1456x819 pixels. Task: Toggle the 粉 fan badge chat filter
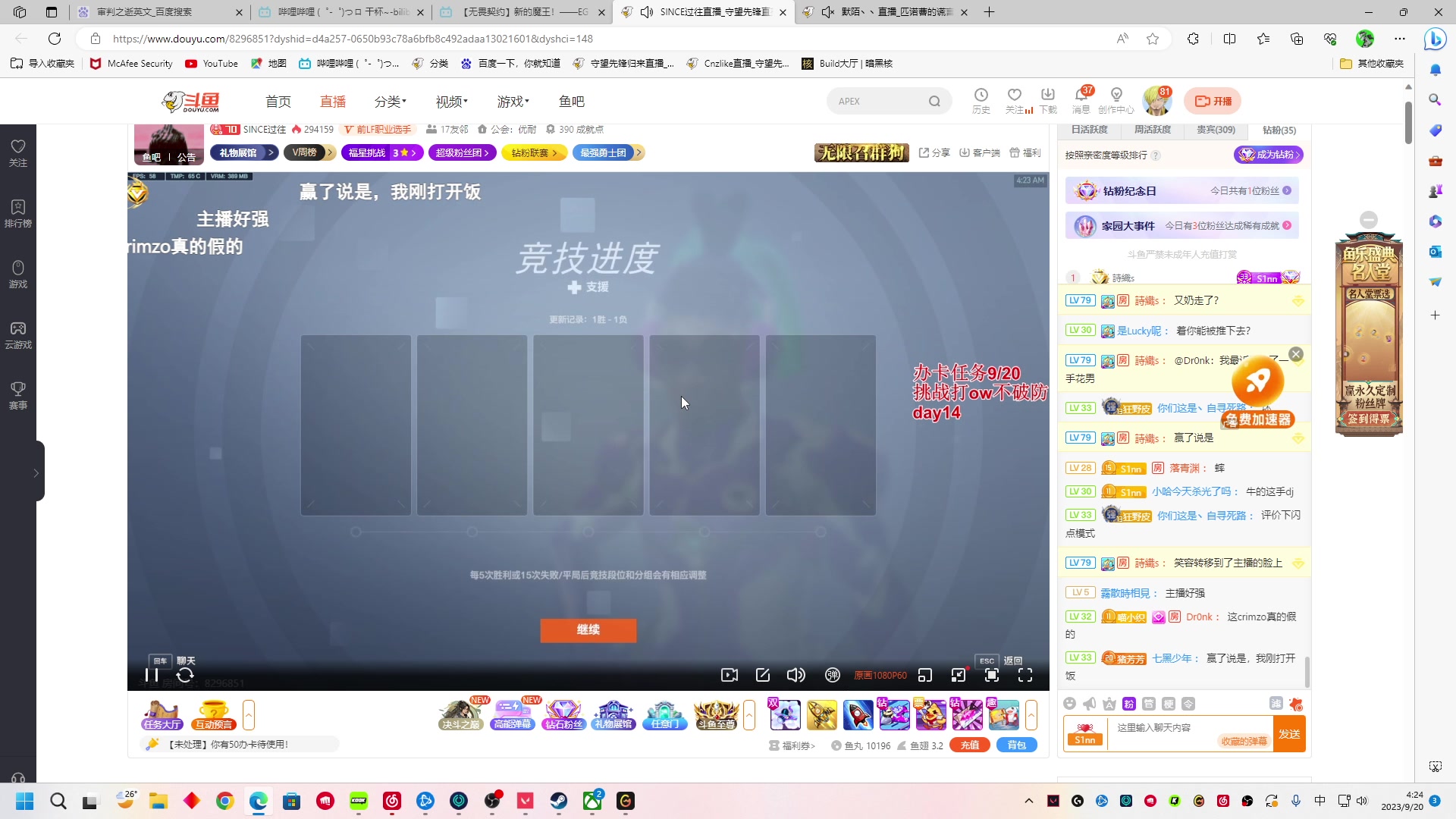(x=1130, y=704)
